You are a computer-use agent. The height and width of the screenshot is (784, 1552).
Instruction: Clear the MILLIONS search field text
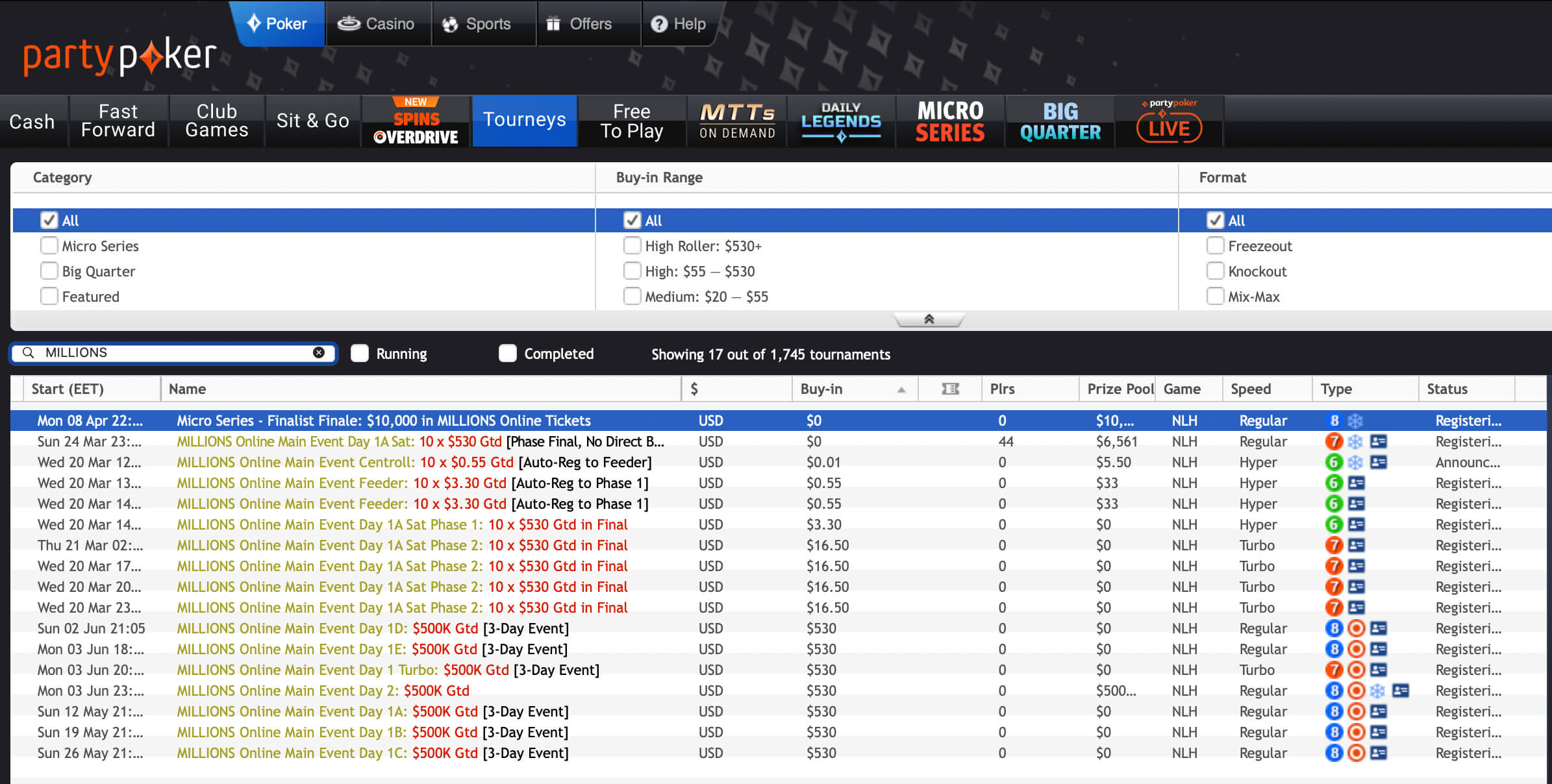319,352
